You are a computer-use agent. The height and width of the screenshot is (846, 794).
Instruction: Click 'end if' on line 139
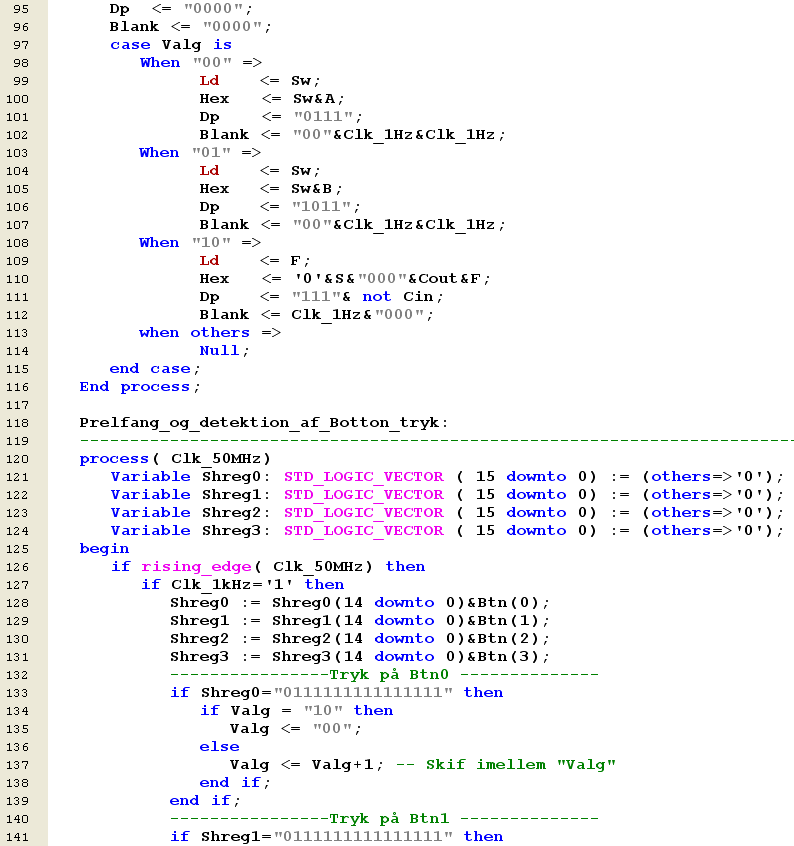point(200,801)
